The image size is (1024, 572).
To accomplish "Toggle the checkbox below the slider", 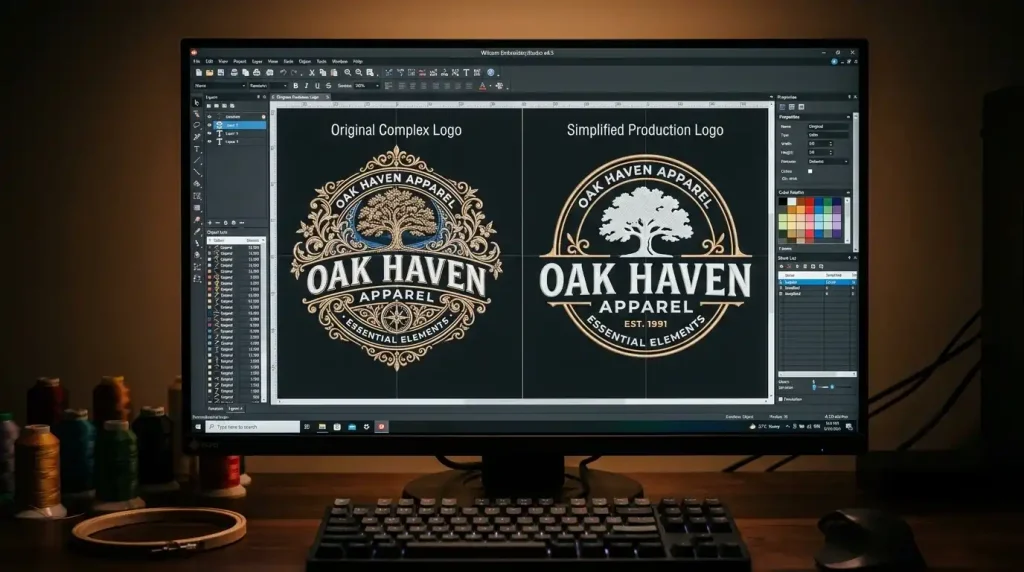I will [782, 398].
